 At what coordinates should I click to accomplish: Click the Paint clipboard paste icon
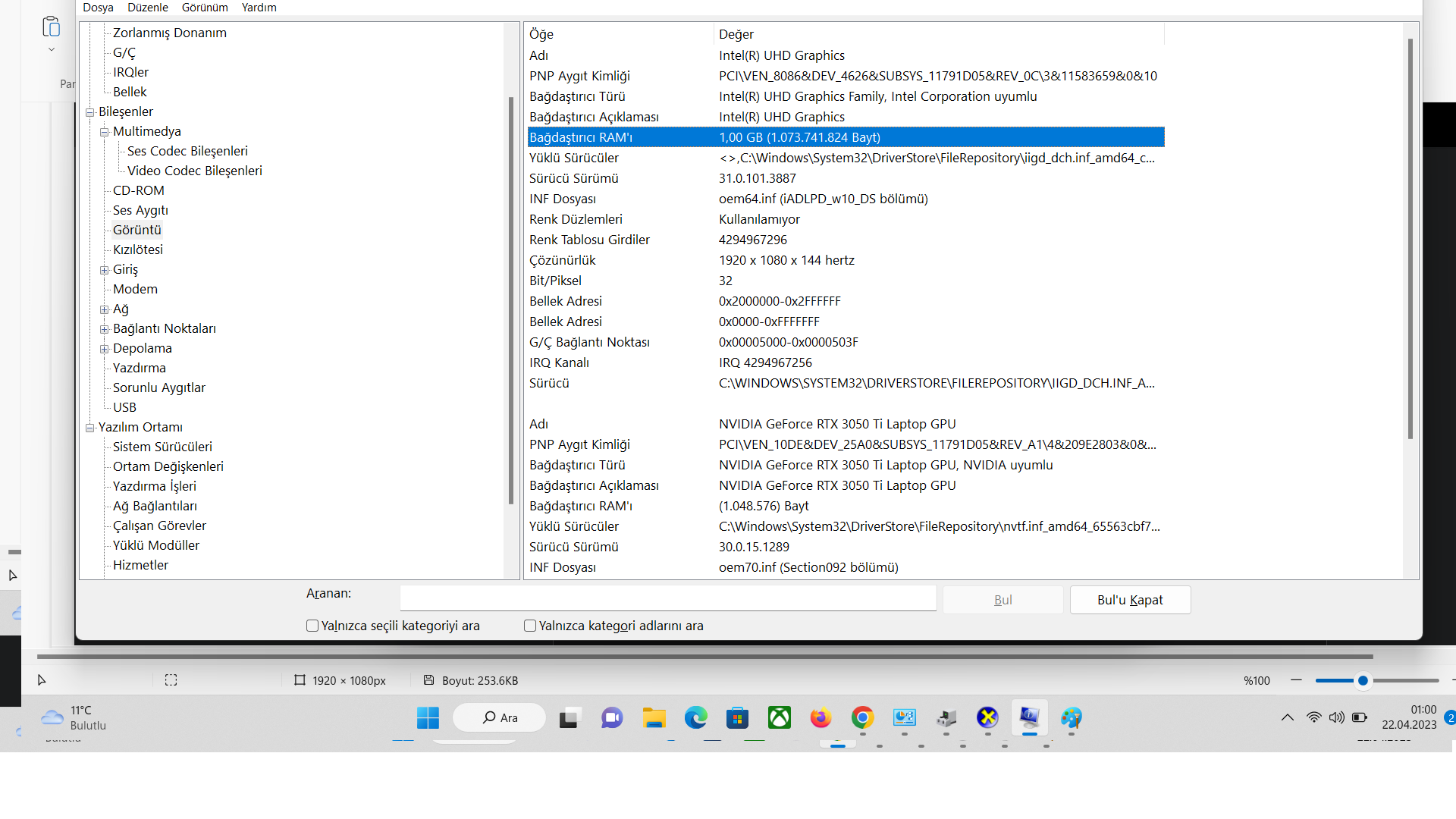click(x=51, y=27)
